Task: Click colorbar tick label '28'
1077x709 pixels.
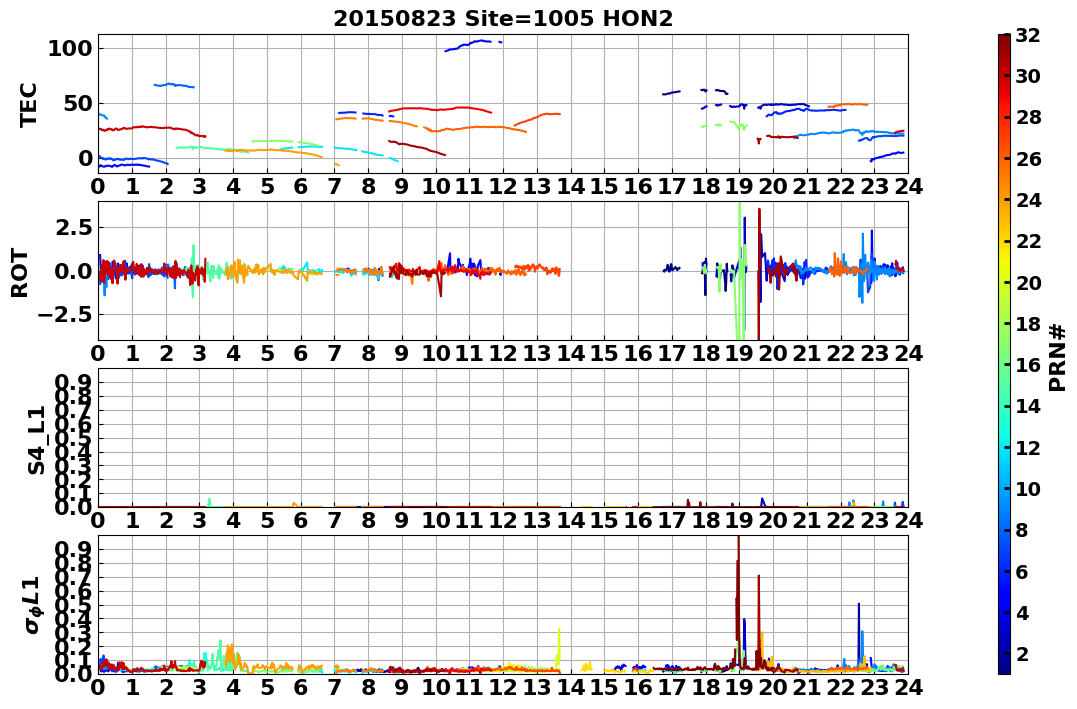Action: (1028, 117)
